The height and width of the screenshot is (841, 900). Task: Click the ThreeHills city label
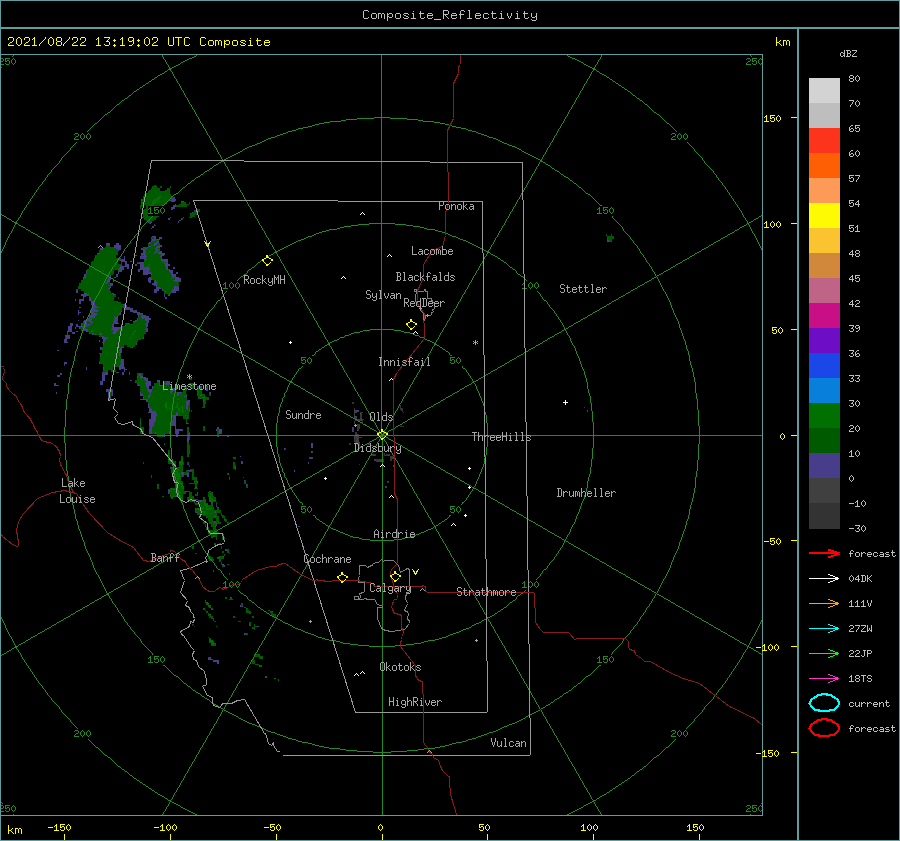(x=502, y=437)
